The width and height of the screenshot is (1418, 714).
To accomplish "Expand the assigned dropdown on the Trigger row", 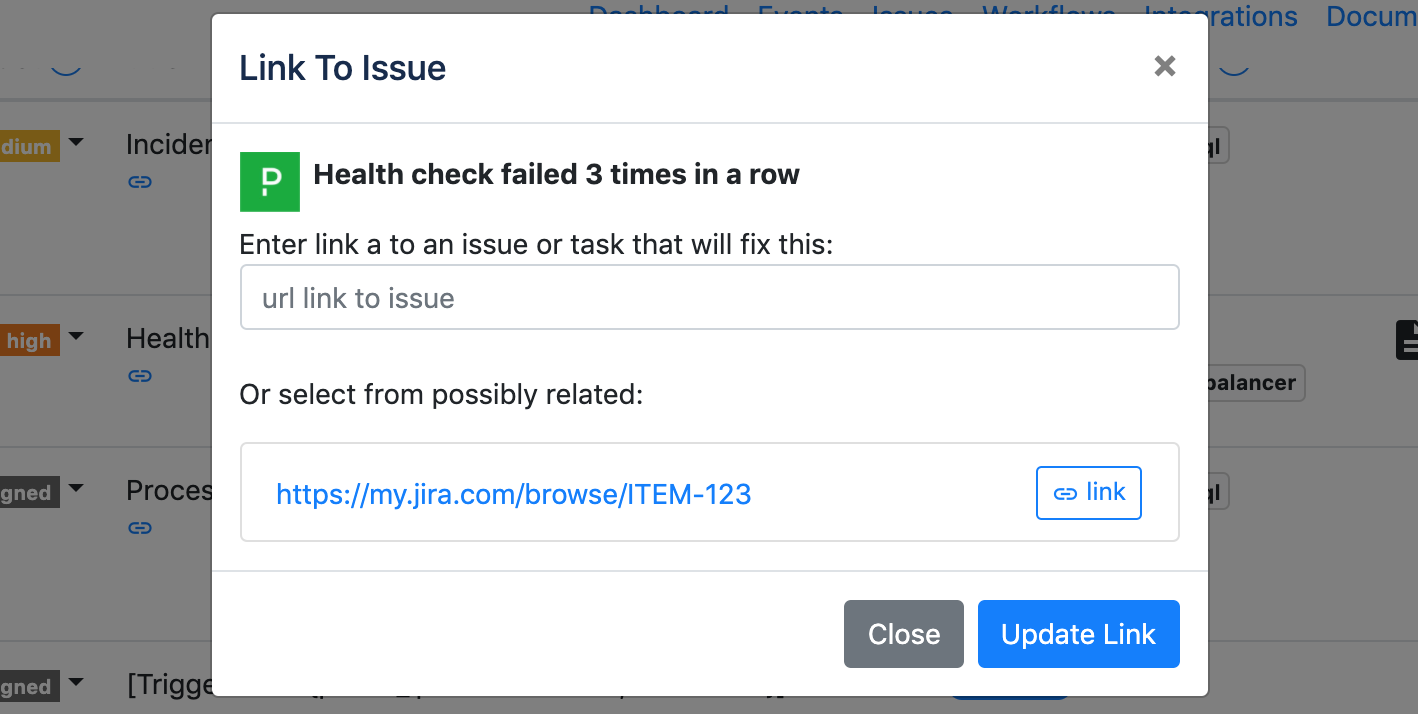I will click(76, 684).
